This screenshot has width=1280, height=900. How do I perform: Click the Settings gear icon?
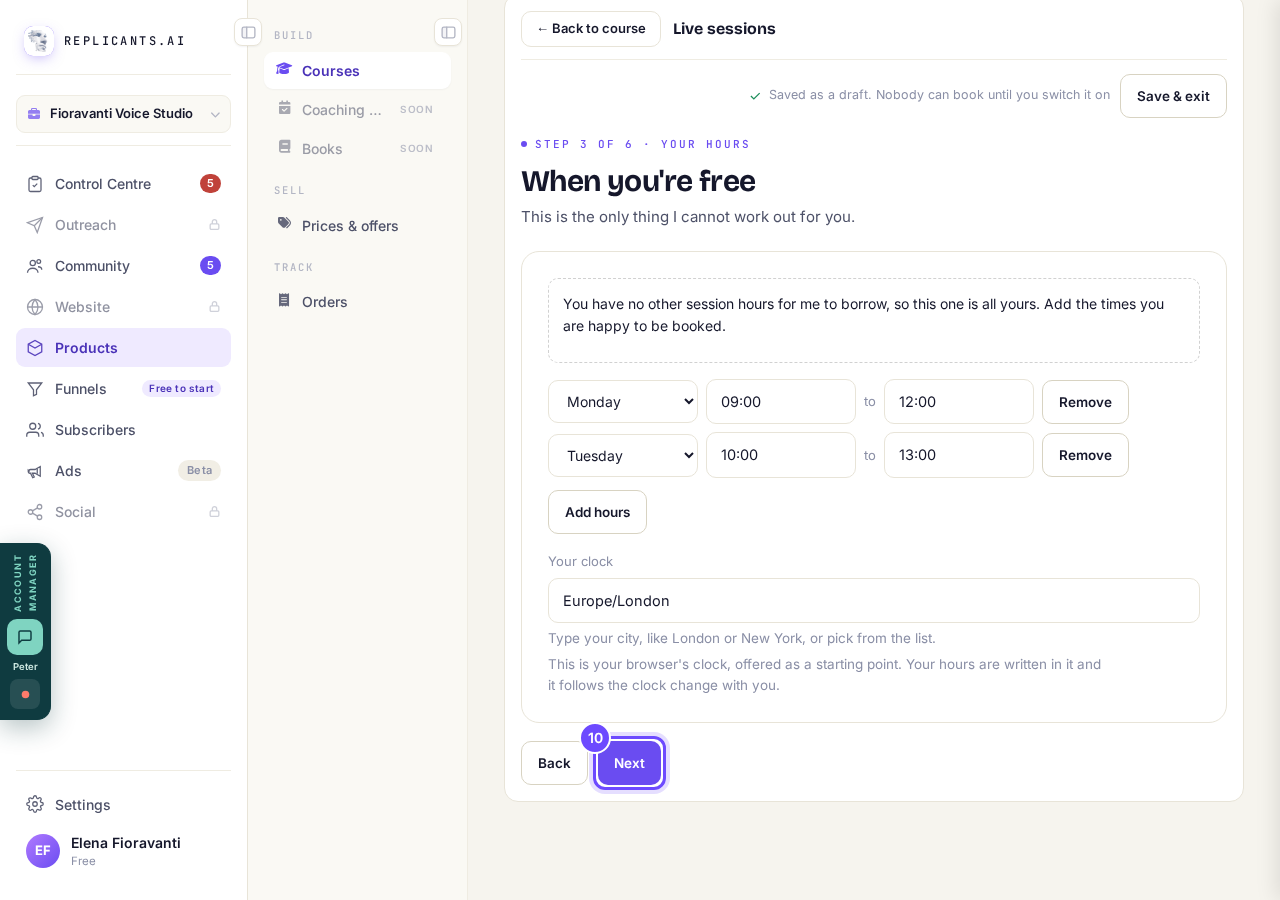tap(35, 804)
